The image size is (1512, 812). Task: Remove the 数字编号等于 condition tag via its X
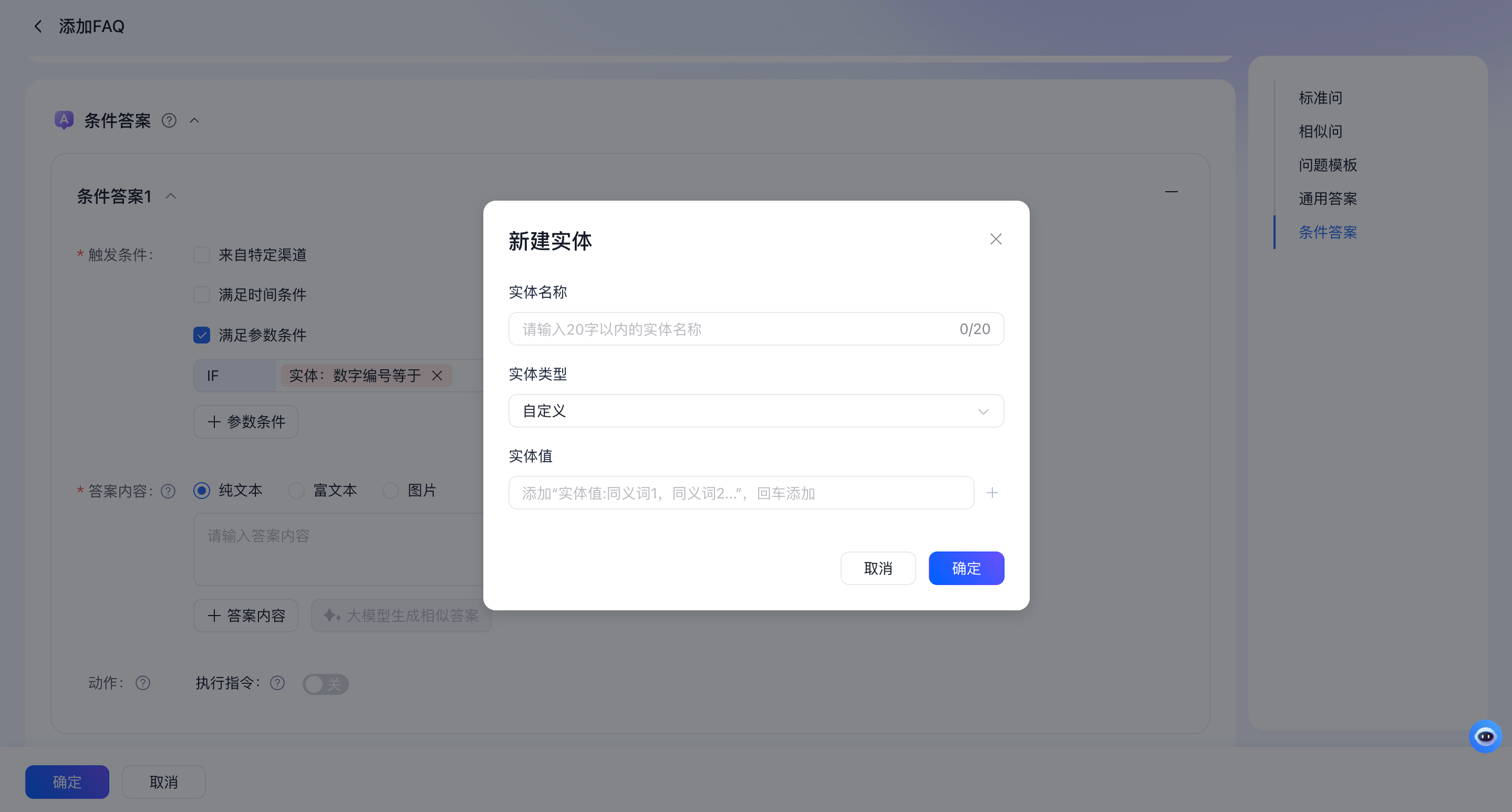(x=437, y=376)
